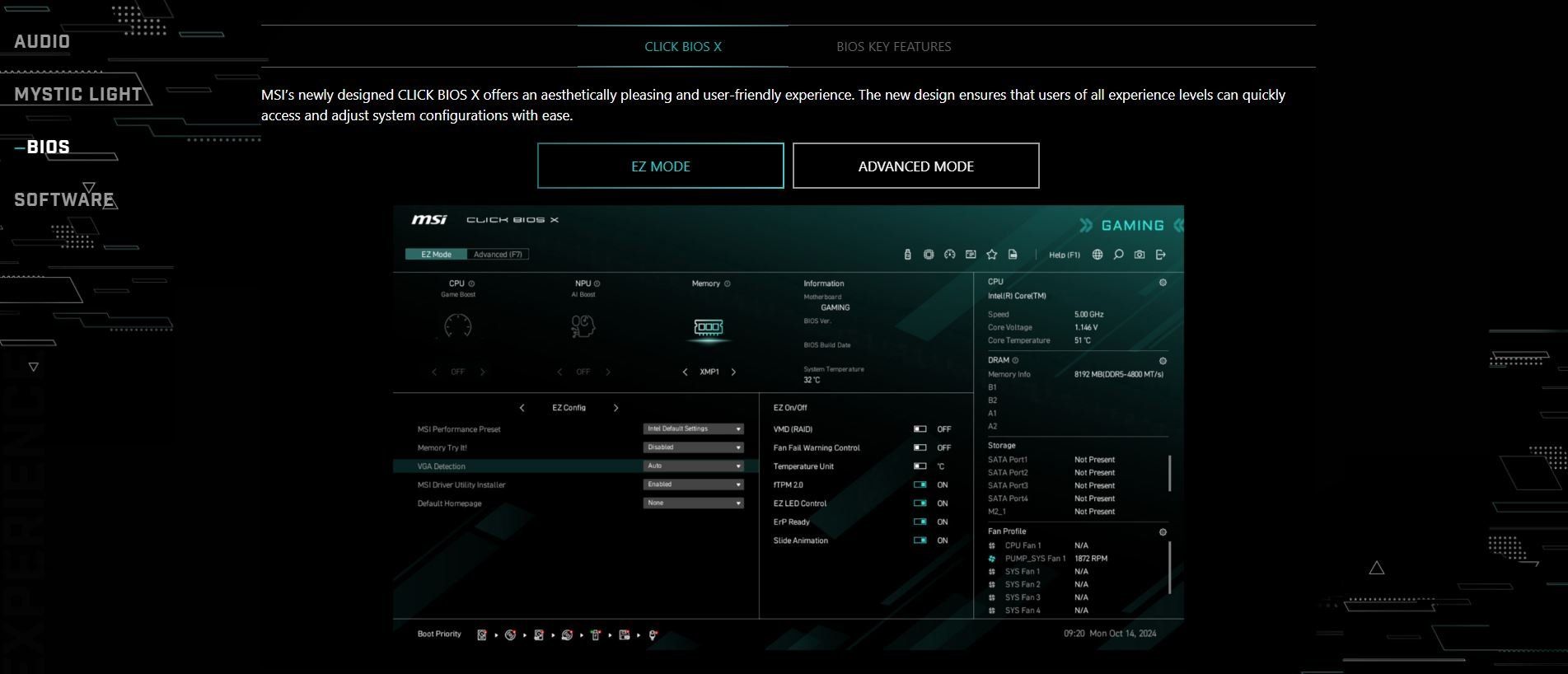The height and width of the screenshot is (674, 1568).
Task: Open the hardware monitor gauge icon
Action: tap(949, 255)
